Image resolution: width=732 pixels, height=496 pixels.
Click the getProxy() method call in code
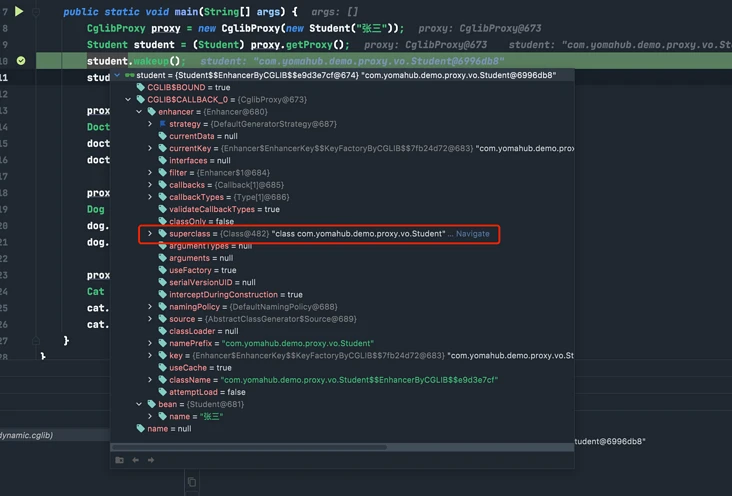[315, 45]
